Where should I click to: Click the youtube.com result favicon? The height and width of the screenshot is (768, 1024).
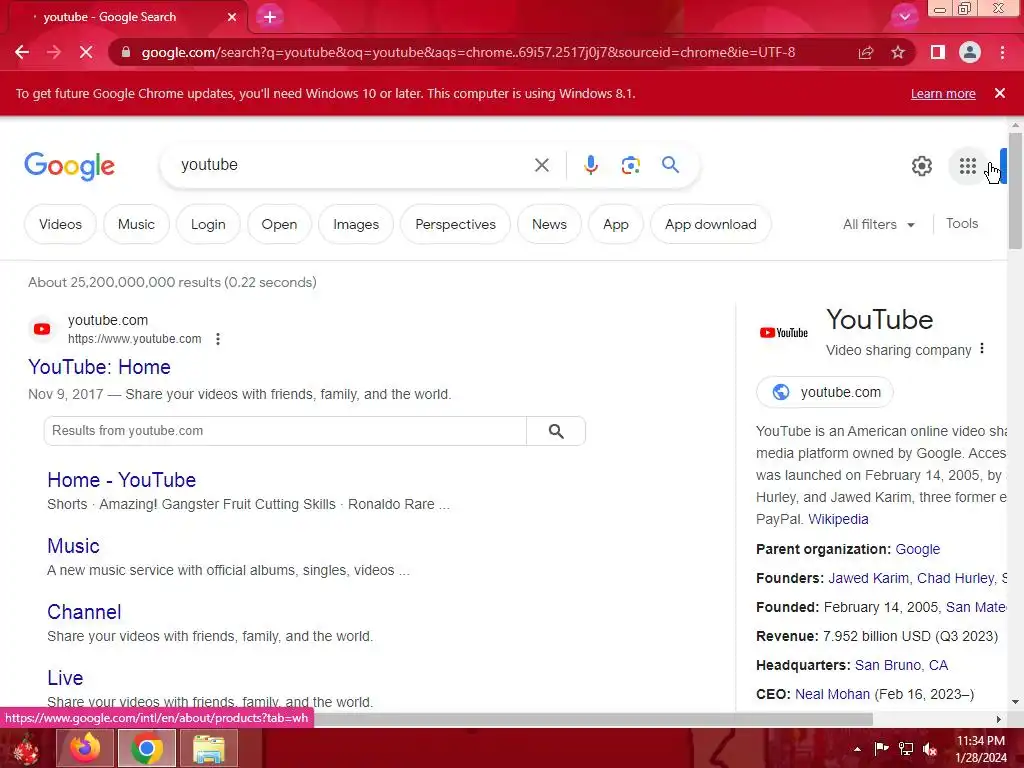(x=42, y=328)
